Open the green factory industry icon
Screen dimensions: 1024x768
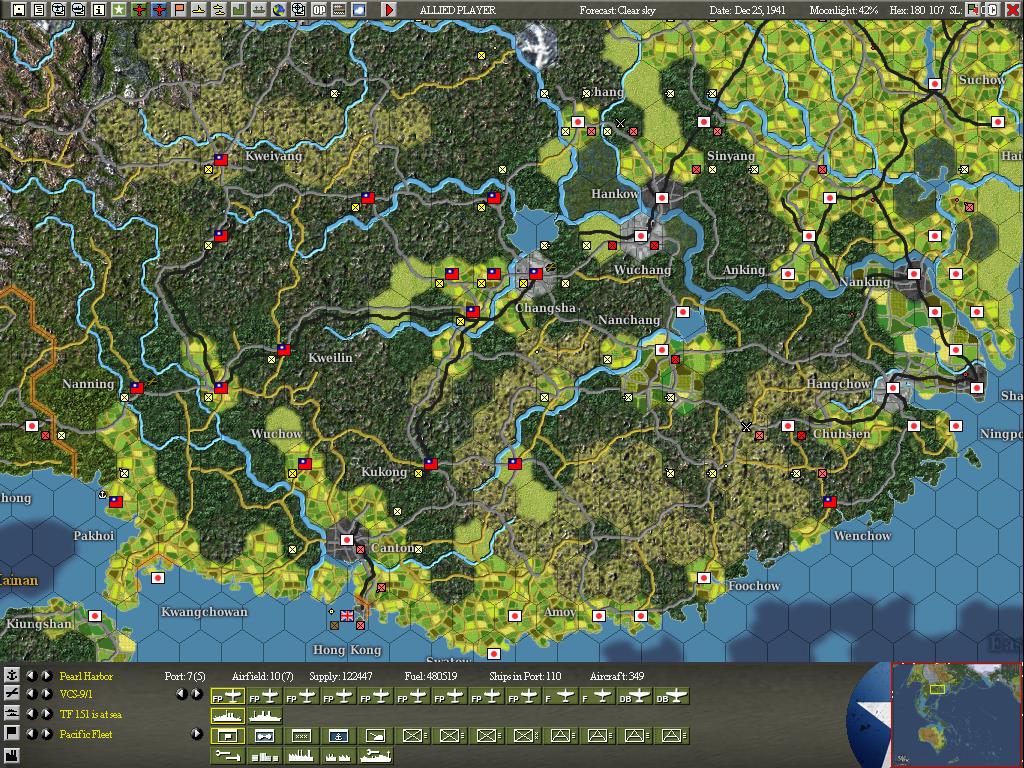(x=238, y=10)
